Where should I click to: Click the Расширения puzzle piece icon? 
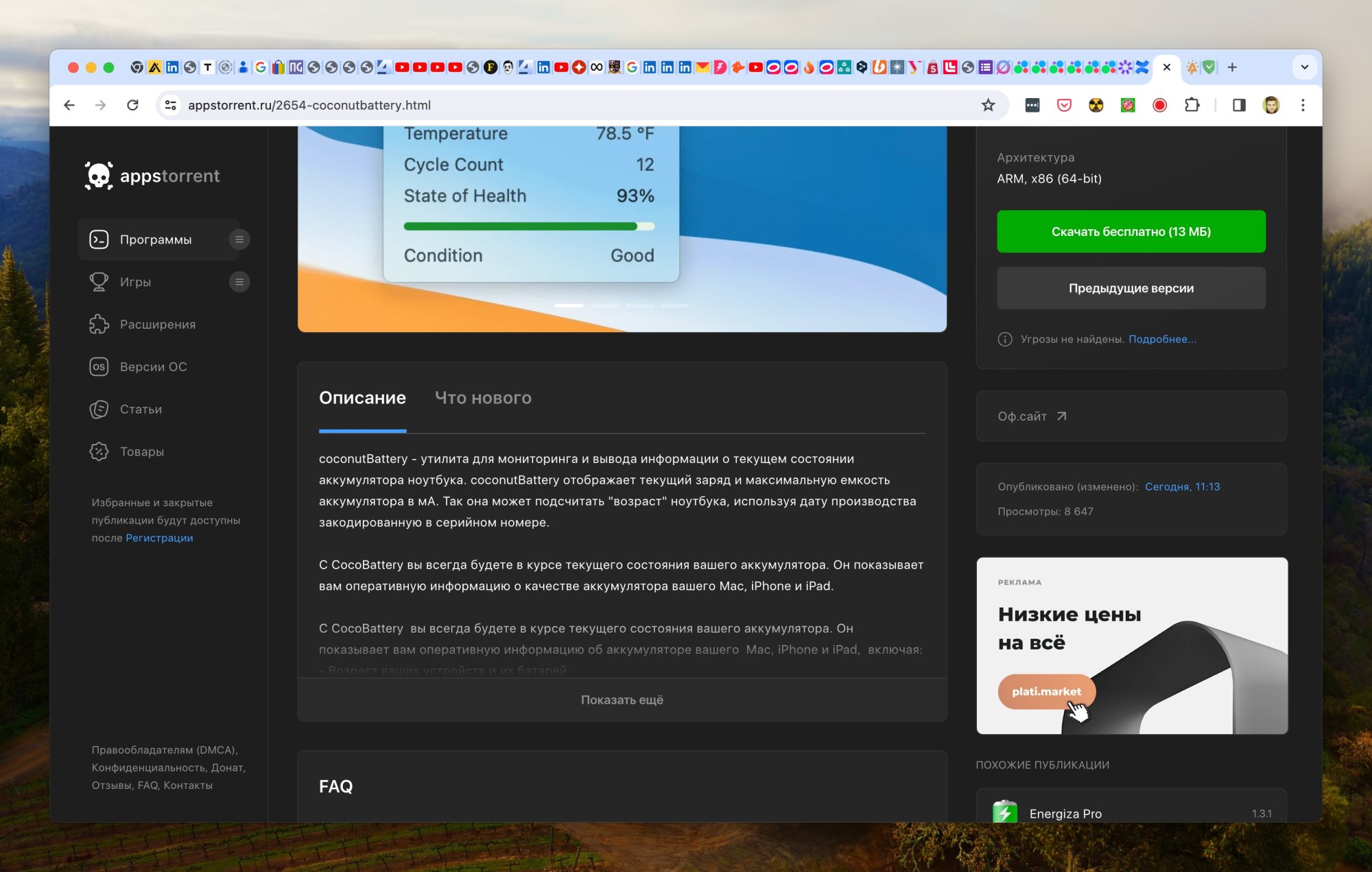[x=99, y=325]
